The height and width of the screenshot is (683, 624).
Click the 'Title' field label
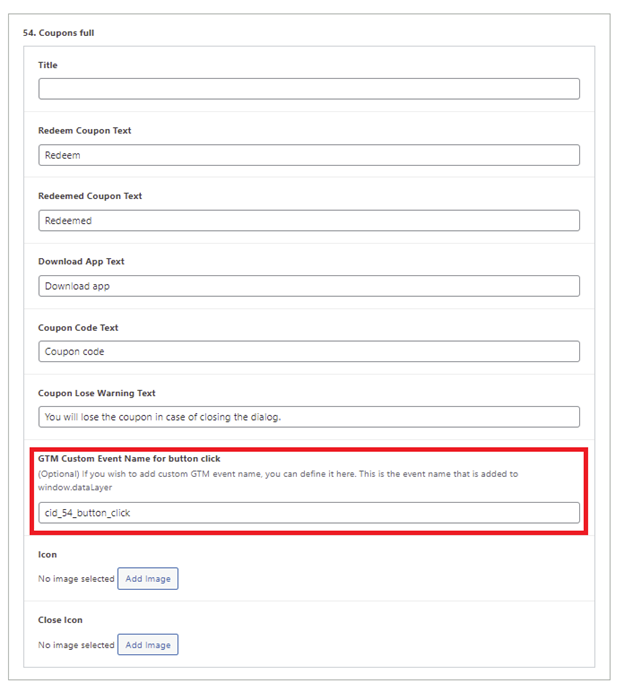[x=47, y=65]
